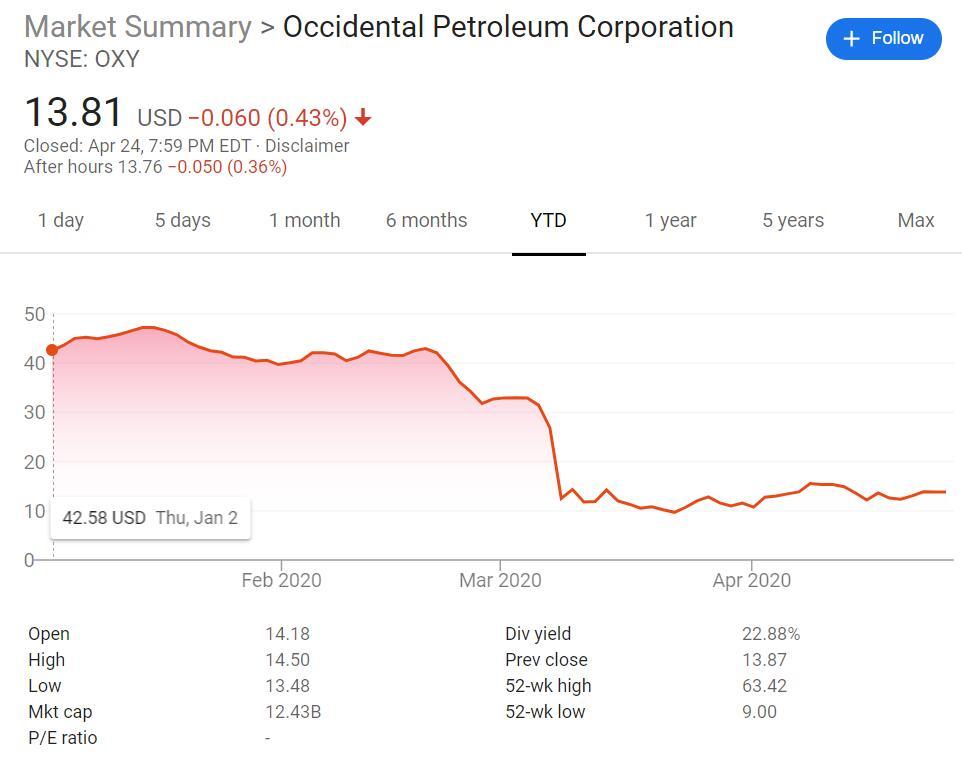
Task: Click the Apr 2020 axis label
Action: pos(751,580)
